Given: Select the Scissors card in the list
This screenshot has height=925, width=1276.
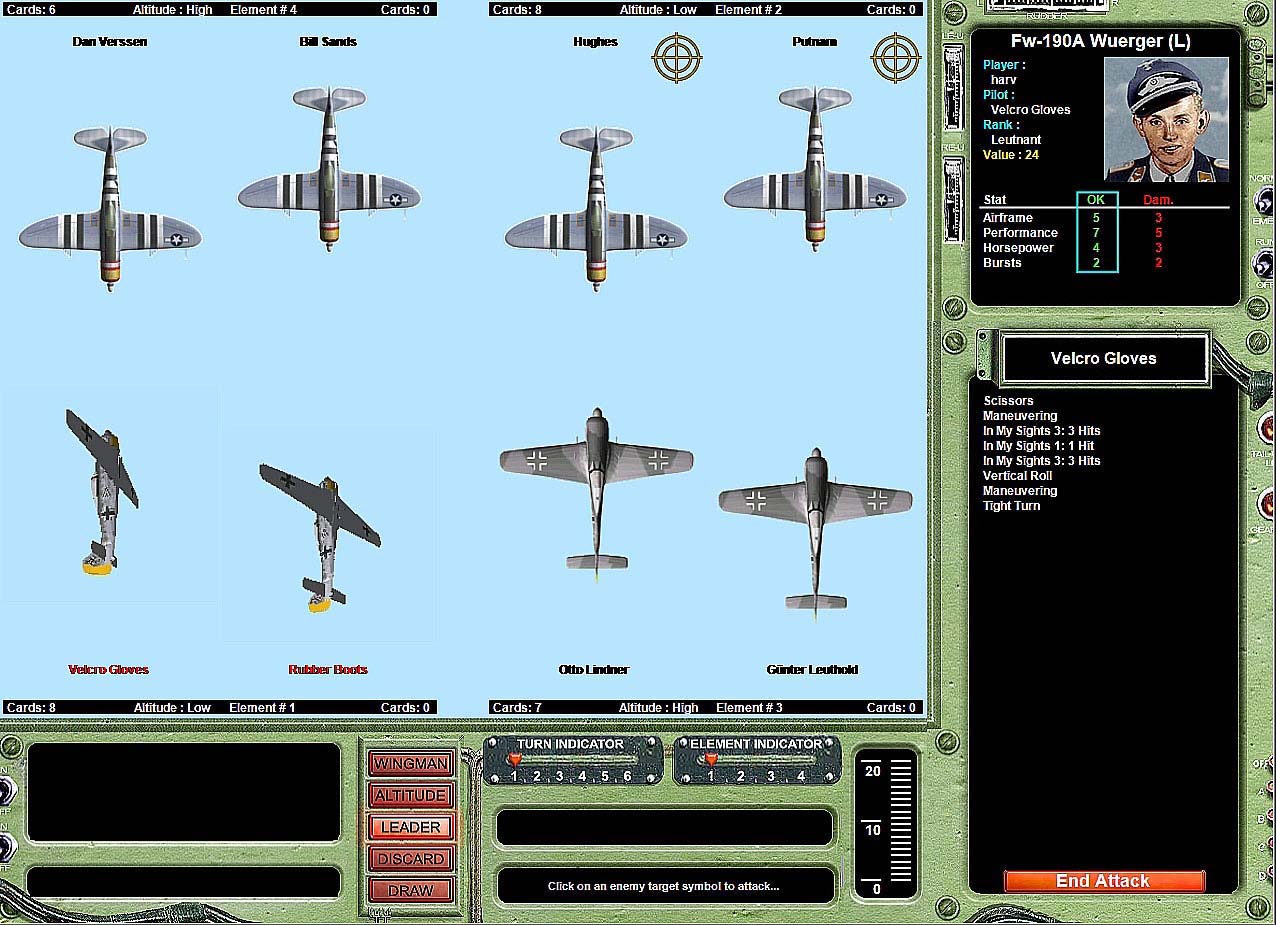Looking at the screenshot, I should 1008,401.
